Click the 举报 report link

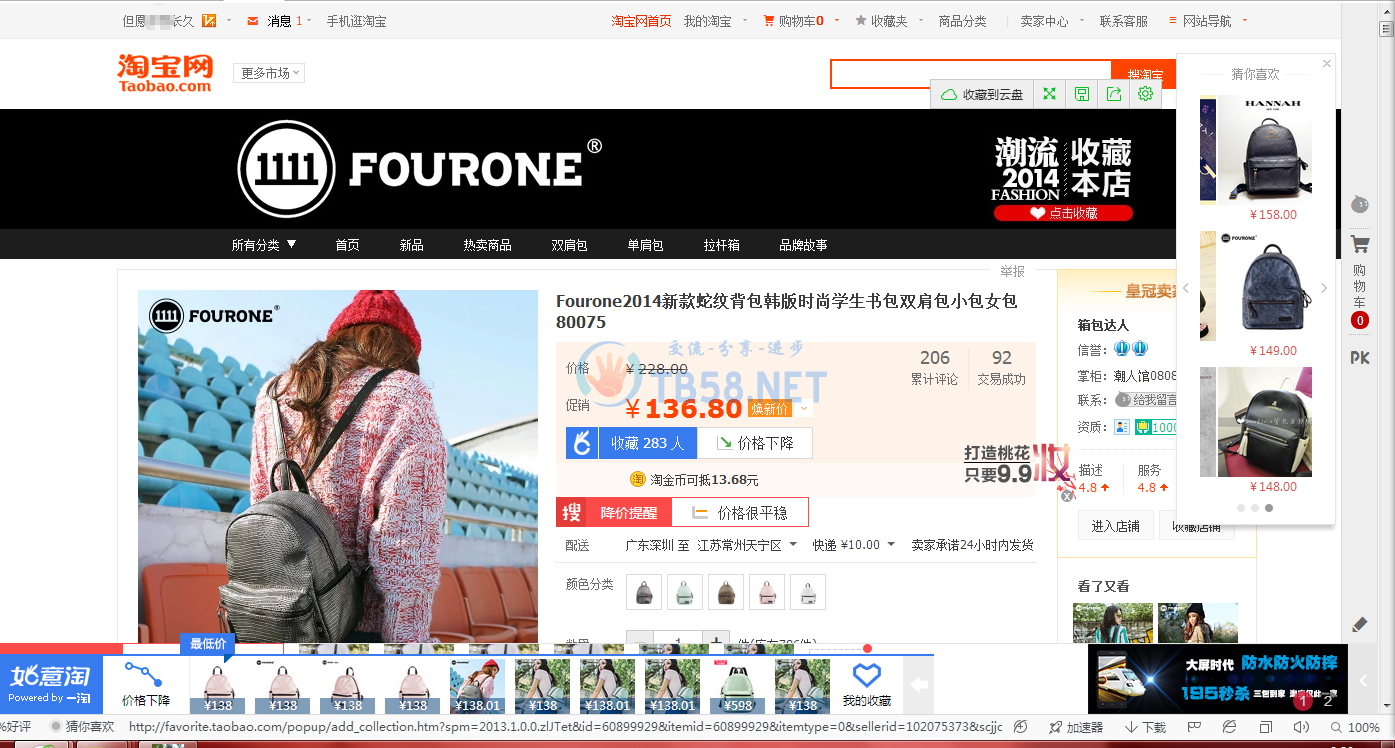click(1013, 271)
